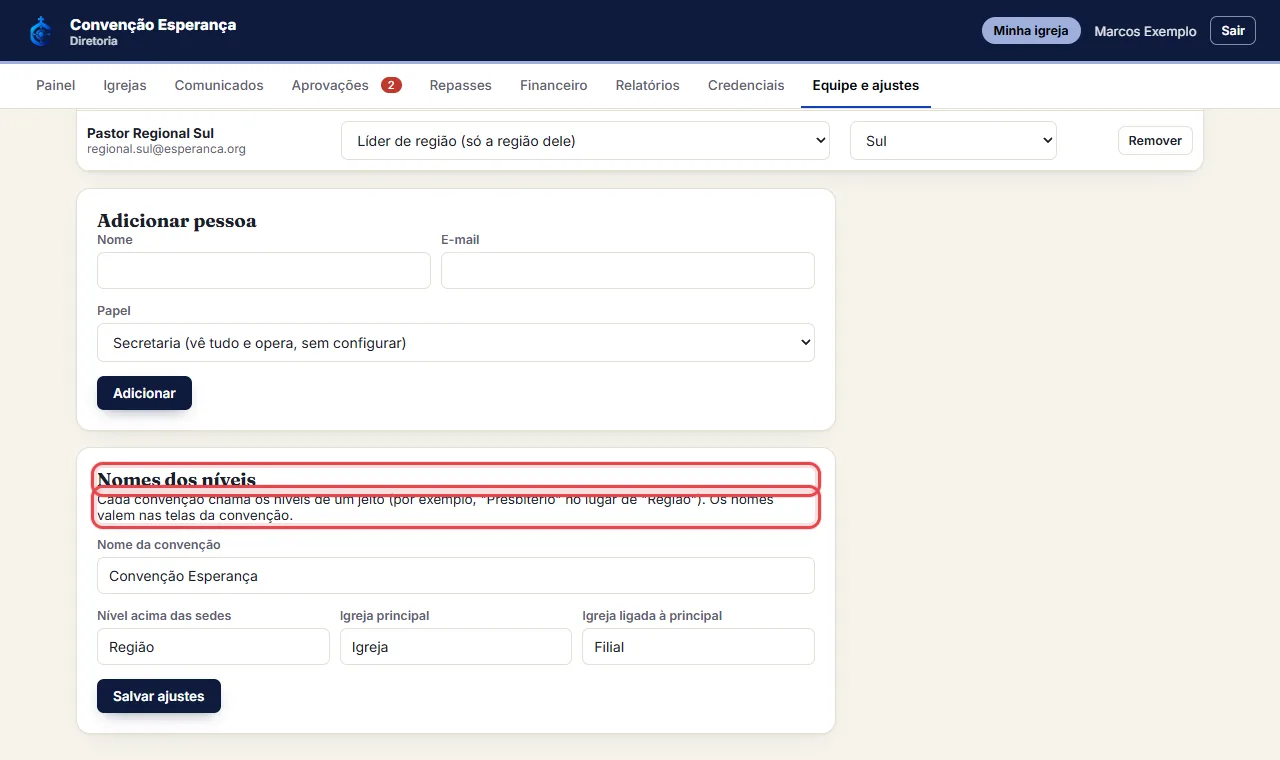Viewport: 1280px width, 760px height.
Task: Click the Minha igreja button
Action: pyautogui.click(x=1031, y=31)
